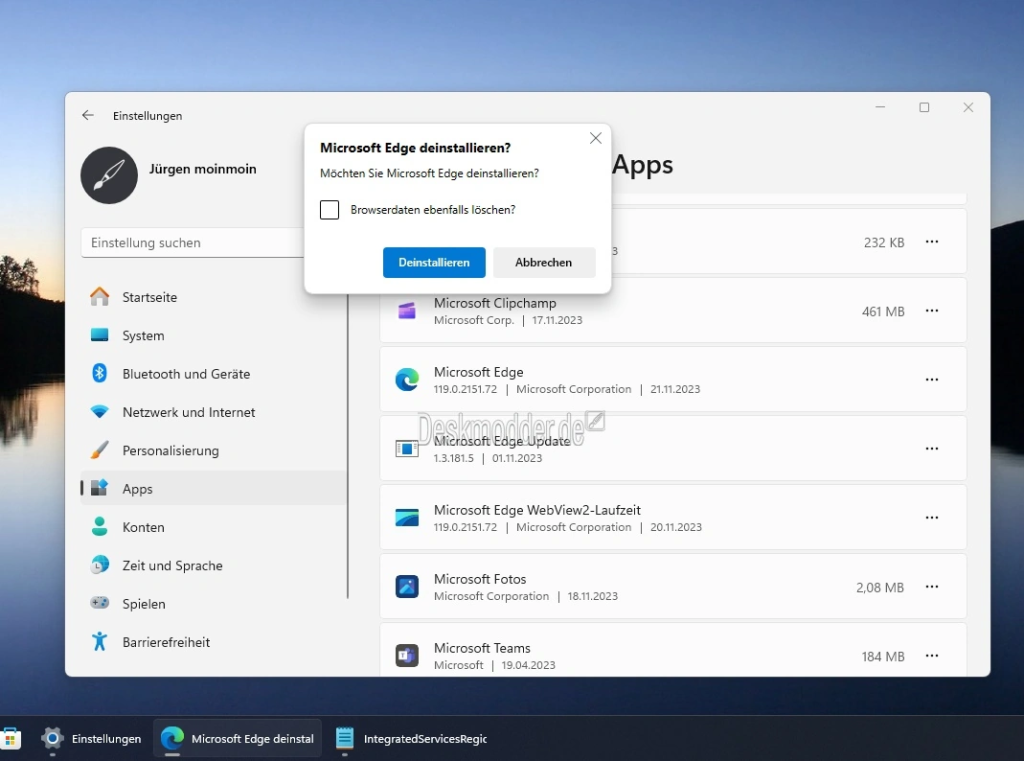Check the Browserdaten ebenfalls löschen checkbox
The height and width of the screenshot is (761, 1024).
point(329,210)
